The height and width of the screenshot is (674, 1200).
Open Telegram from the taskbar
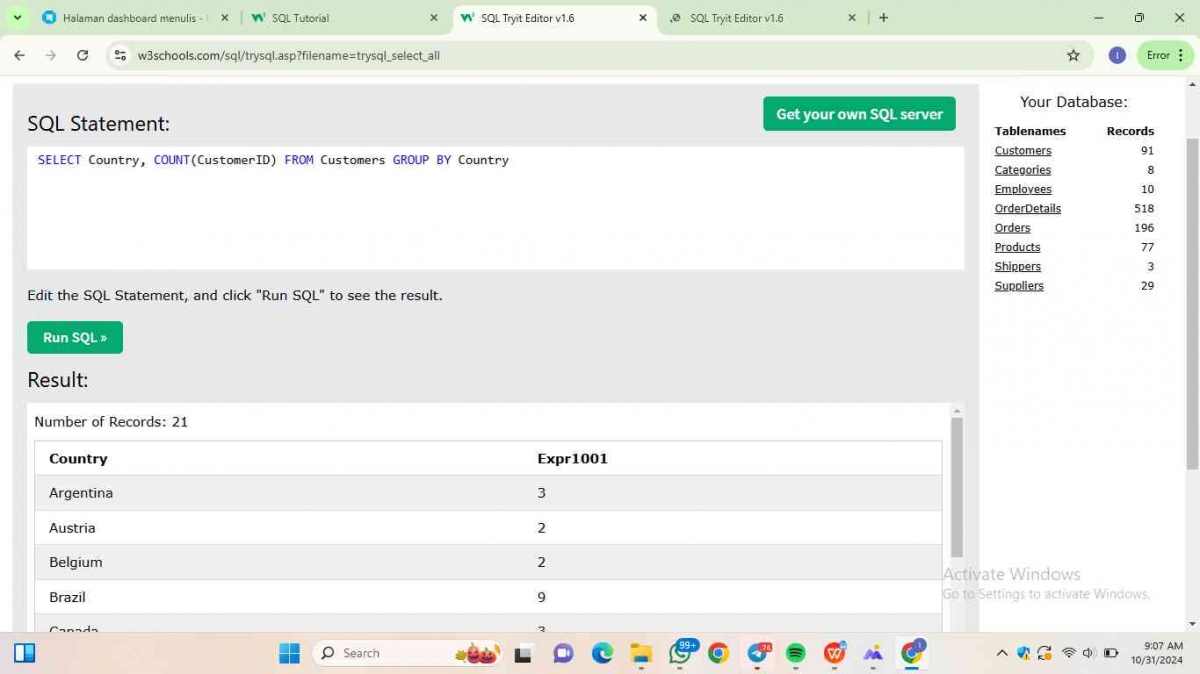coord(758,653)
